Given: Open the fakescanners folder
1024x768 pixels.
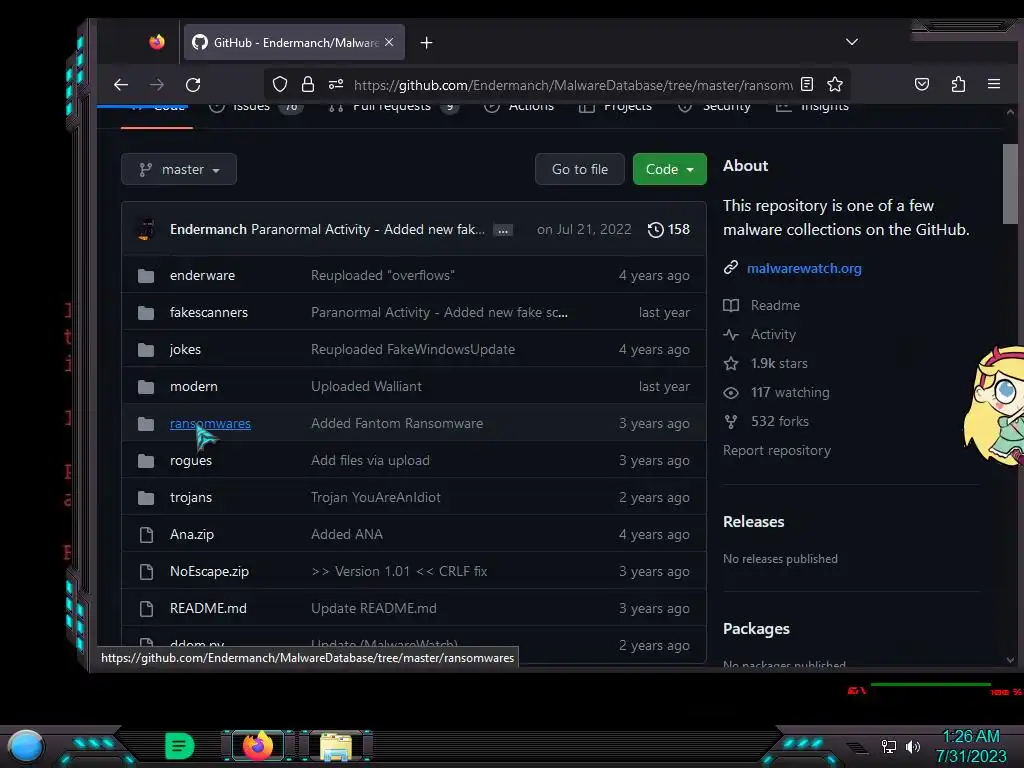Looking at the screenshot, I should tap(209, 312).
